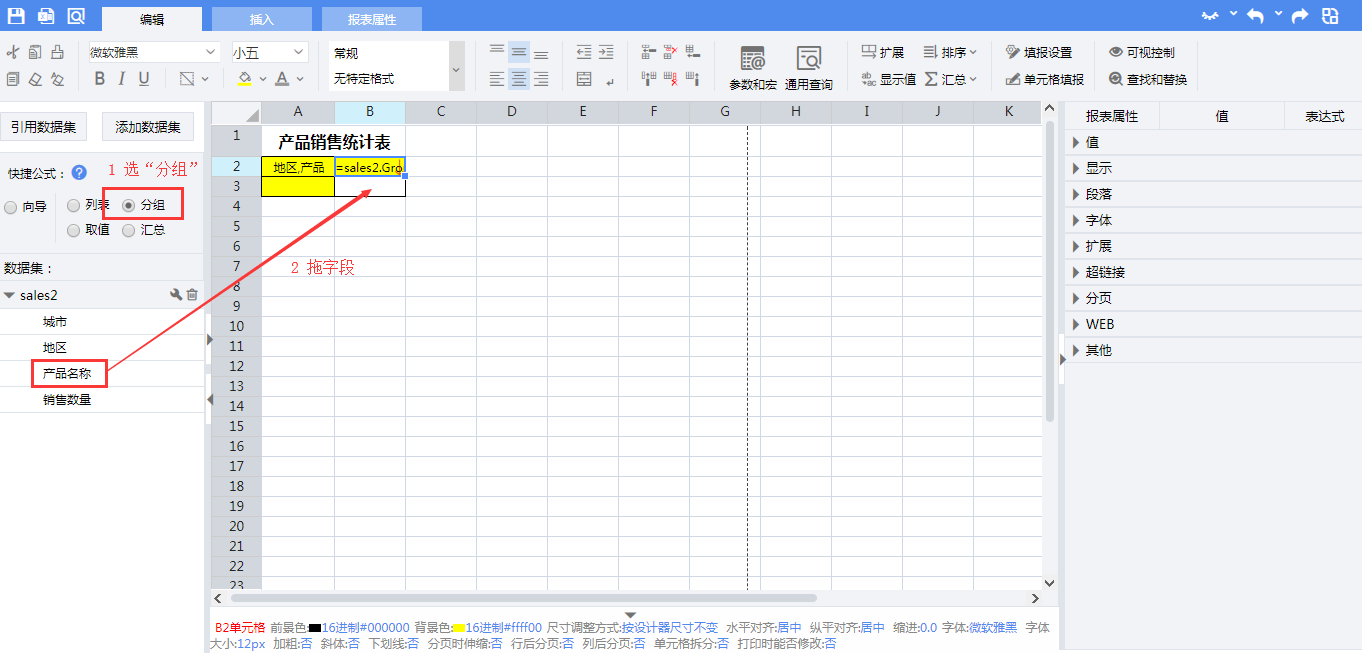Screen dimensions: 1362x656
Task: Open 参数和宏 (parameters and macros)
Action: click(752, 67)
